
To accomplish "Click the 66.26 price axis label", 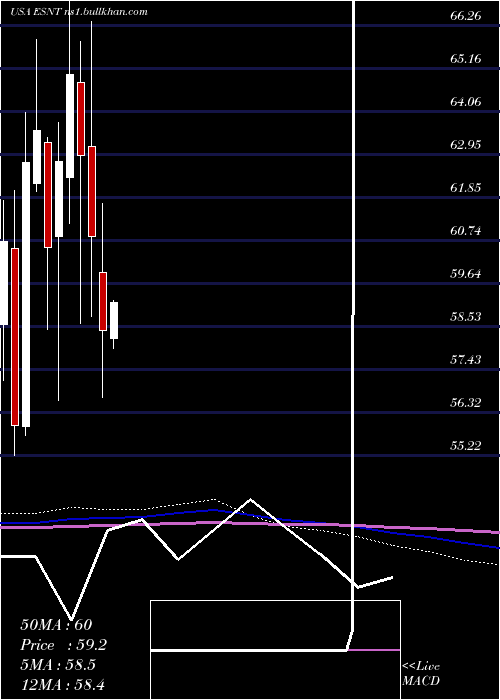I will [x=467, y=16].
